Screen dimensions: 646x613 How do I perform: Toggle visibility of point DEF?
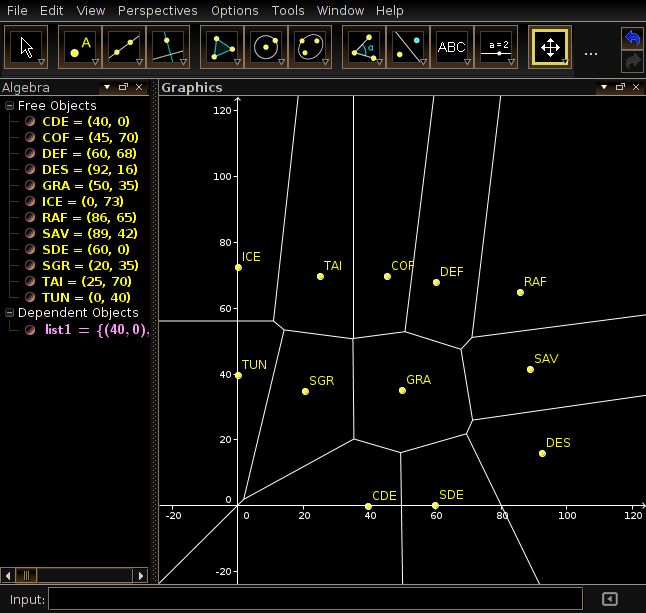click(30, 153)
